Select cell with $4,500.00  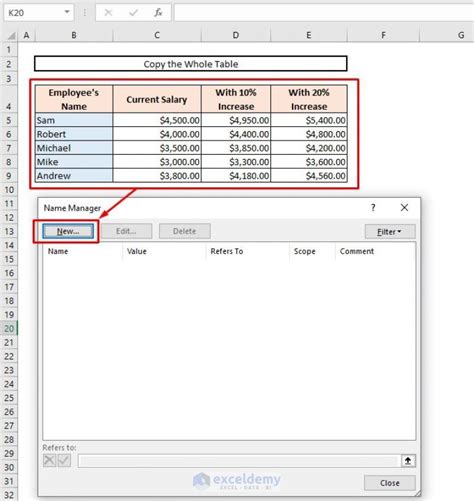pos(157,120)
